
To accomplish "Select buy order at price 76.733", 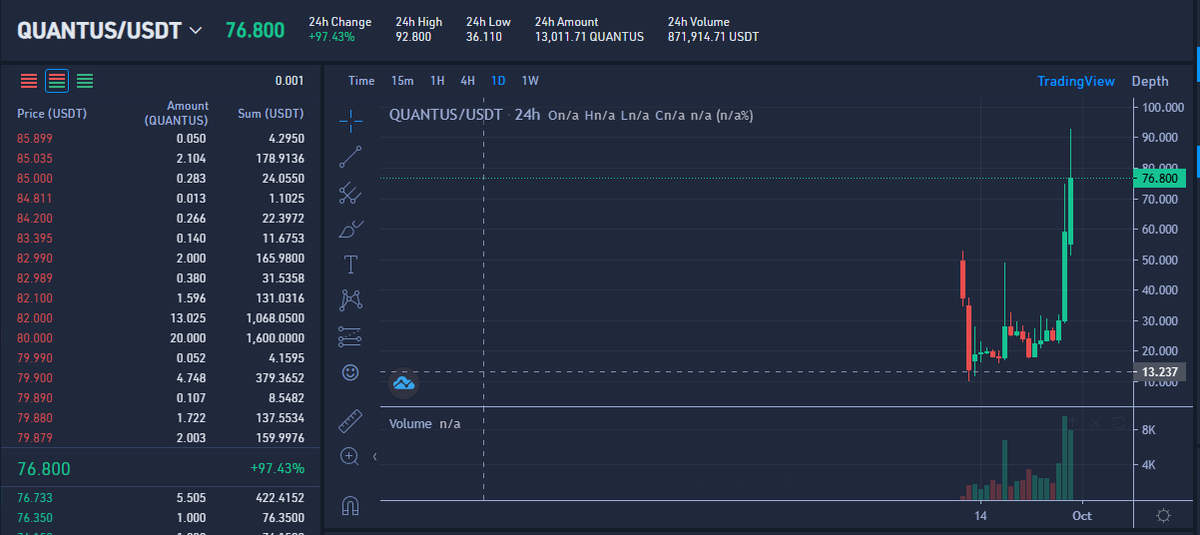I will coord(160,496).
